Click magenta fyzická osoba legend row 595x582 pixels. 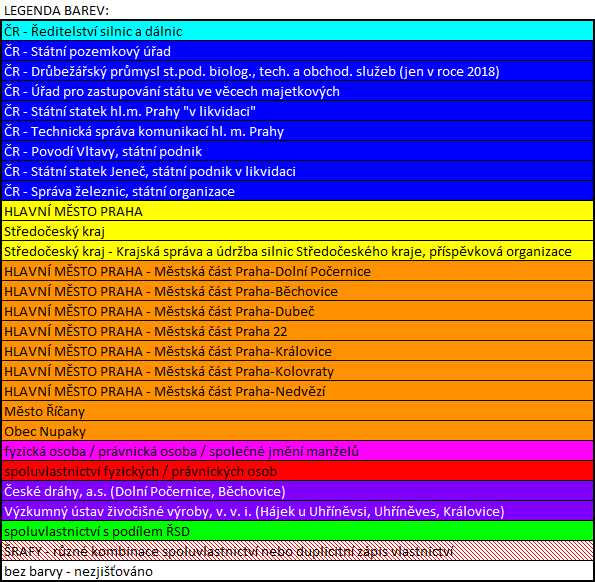coord(298,451)
